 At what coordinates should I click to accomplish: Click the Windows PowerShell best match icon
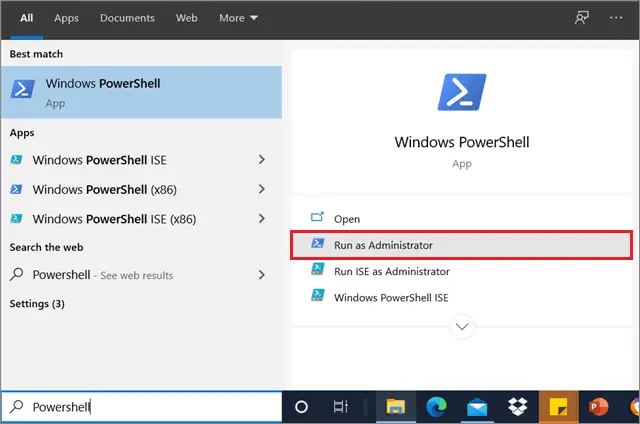pyautogui.click(x=22, y=89)
